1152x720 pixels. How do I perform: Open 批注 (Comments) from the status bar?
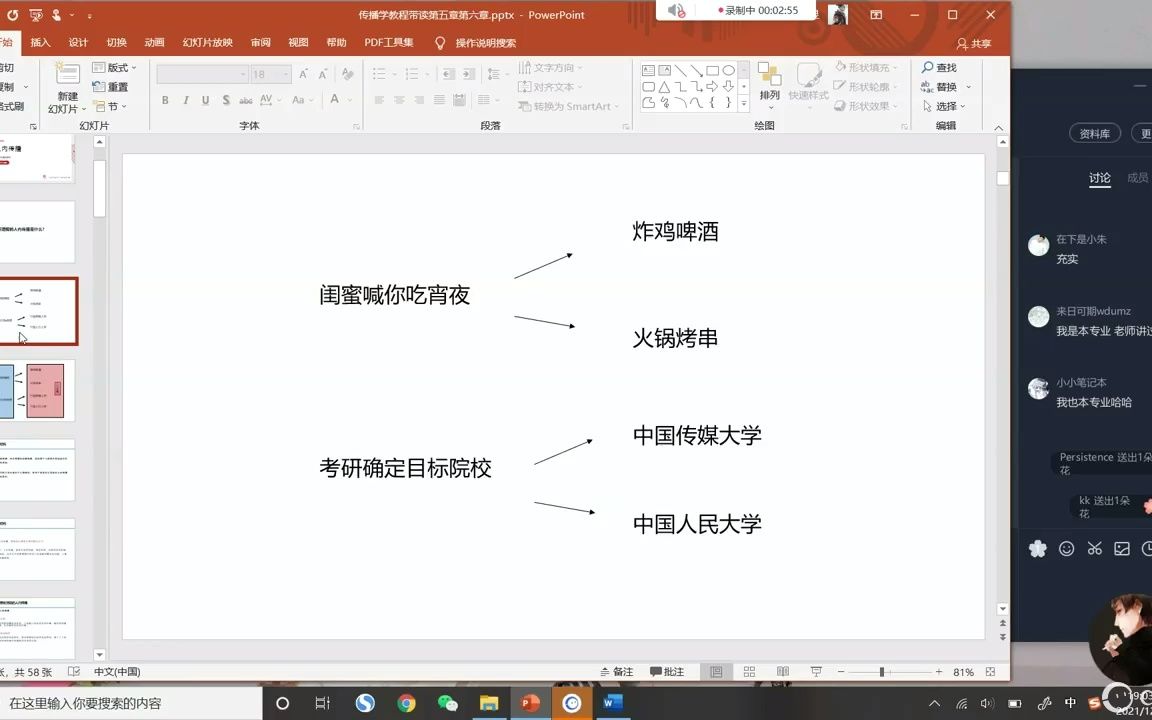666,671
